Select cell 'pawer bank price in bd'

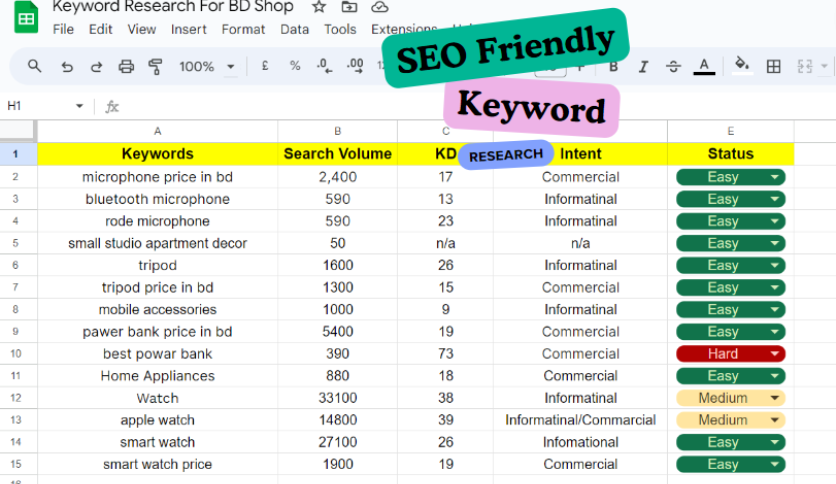[x=157, y=332]
